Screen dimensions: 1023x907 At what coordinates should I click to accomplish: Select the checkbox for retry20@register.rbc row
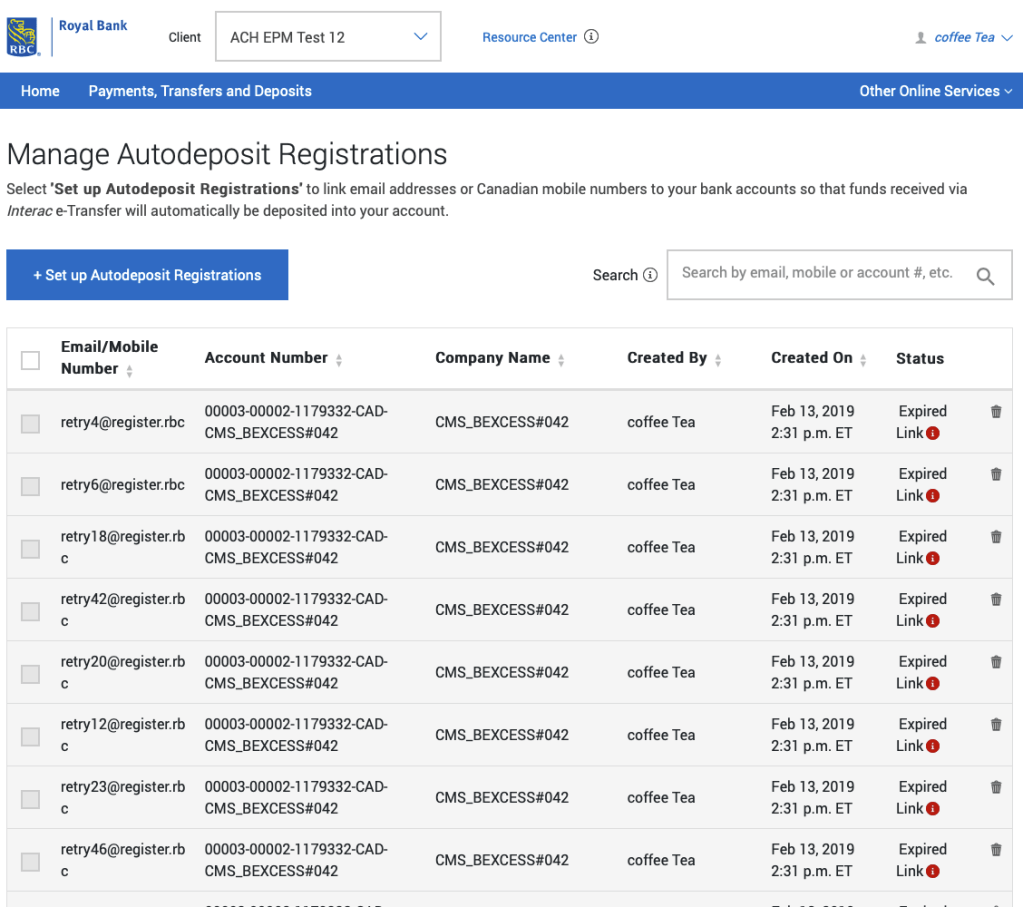pos(31,674)
